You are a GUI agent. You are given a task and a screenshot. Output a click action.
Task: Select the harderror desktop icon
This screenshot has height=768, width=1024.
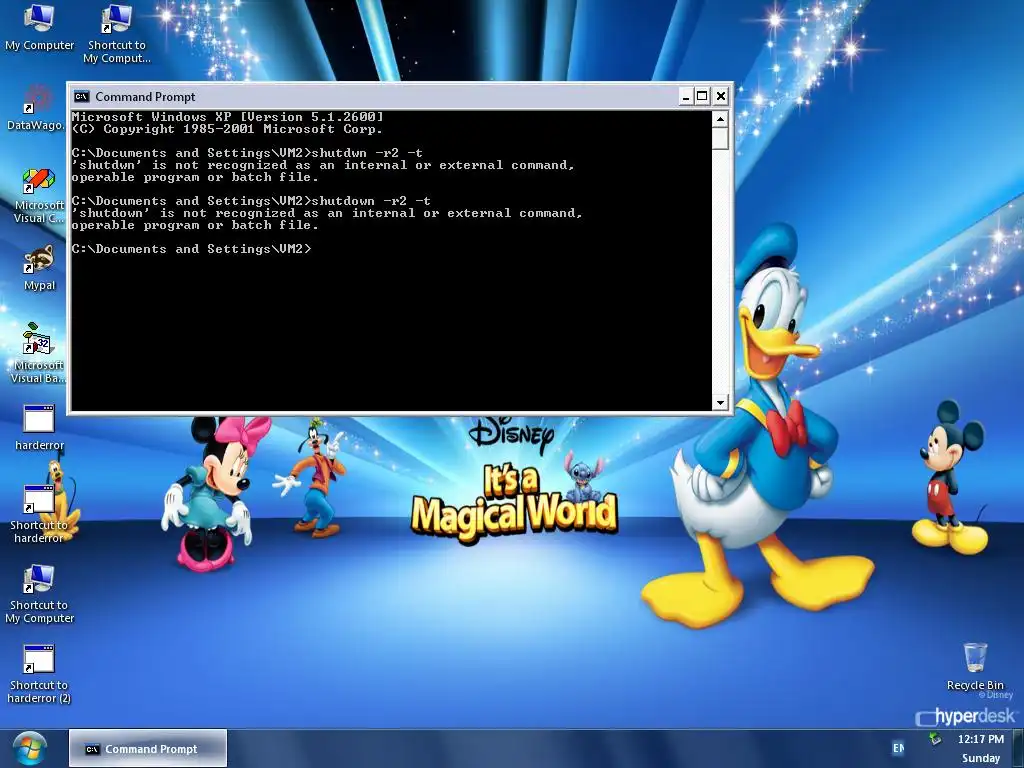[x=39, y=428]
